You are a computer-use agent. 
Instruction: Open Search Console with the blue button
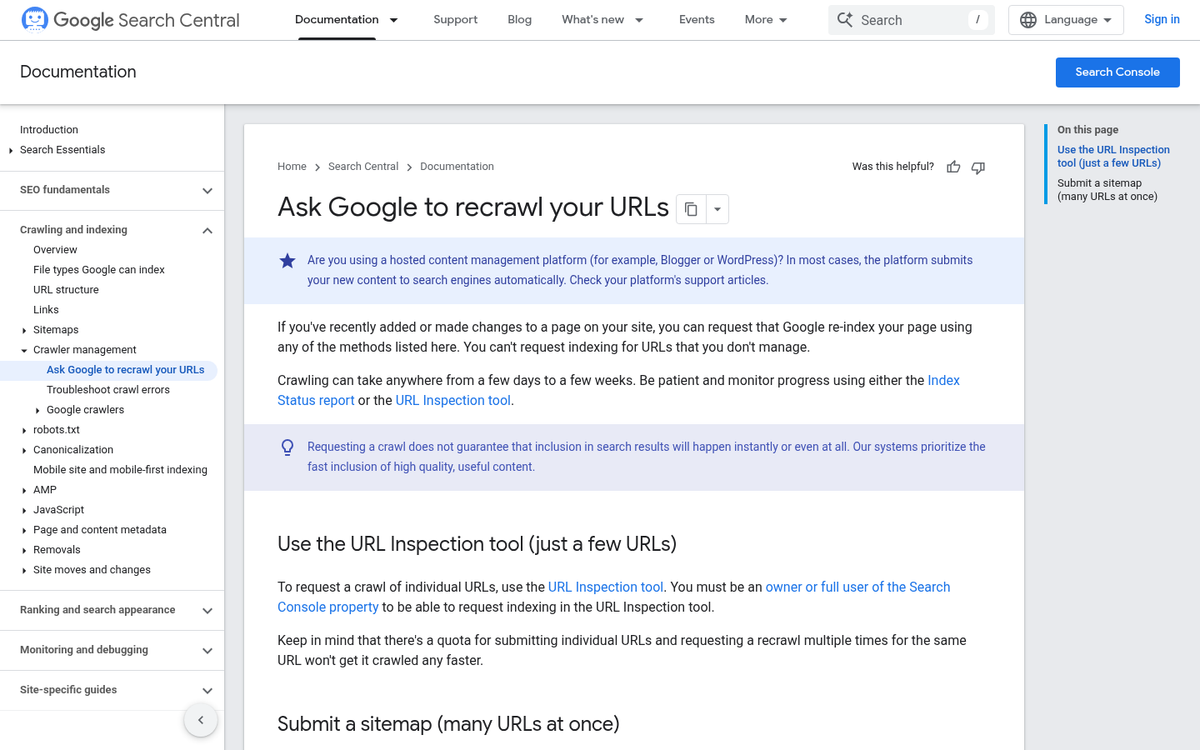pos(1117,71)
